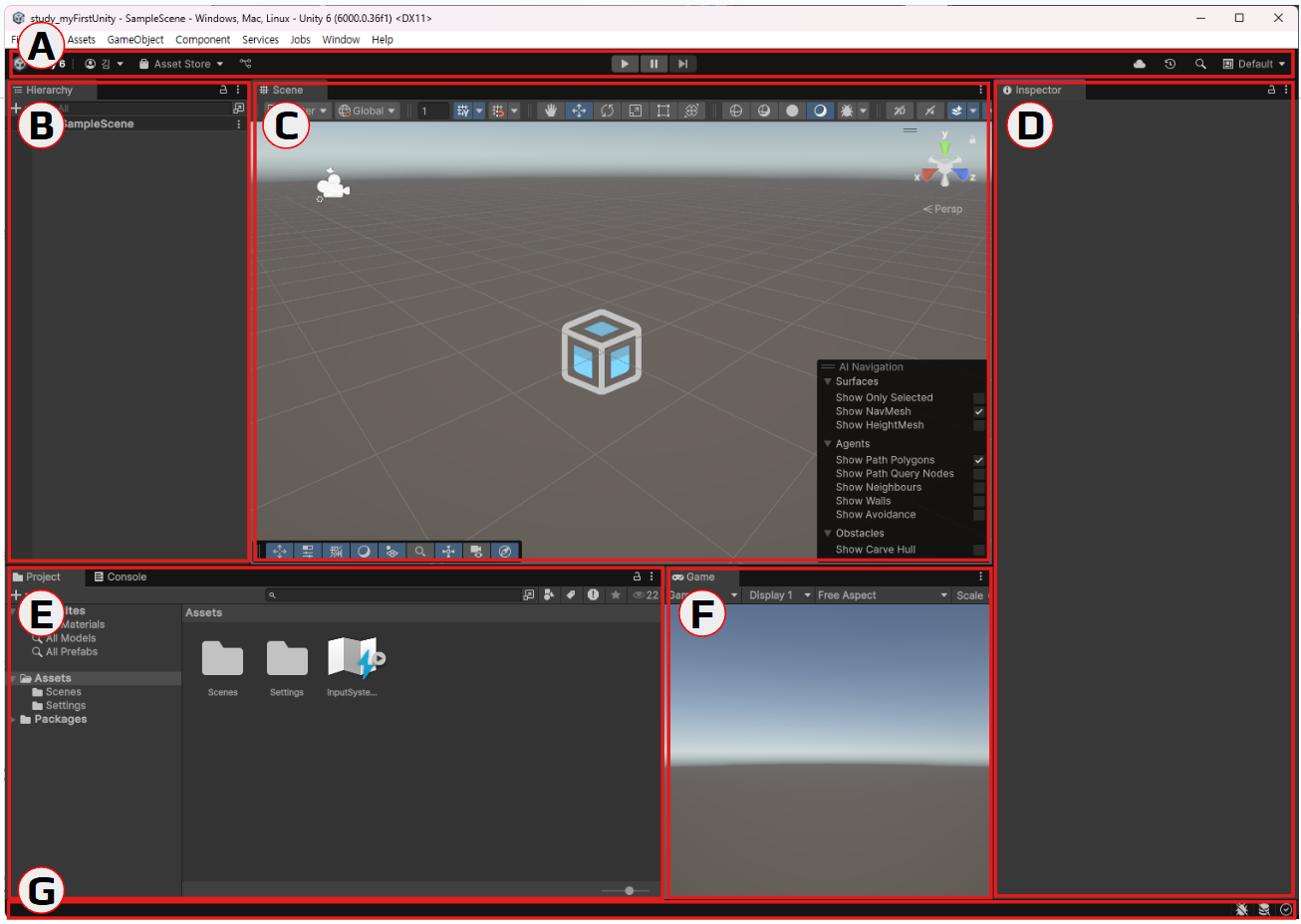Viewport: 1301px width, 924px height.
Task: Enable Show Carve Hull checkbox
Action: tap(978, 550)
